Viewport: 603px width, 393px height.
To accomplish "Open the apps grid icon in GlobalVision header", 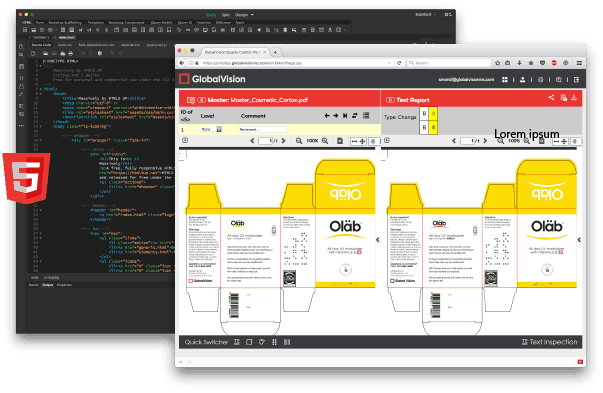I will (505, 80).
